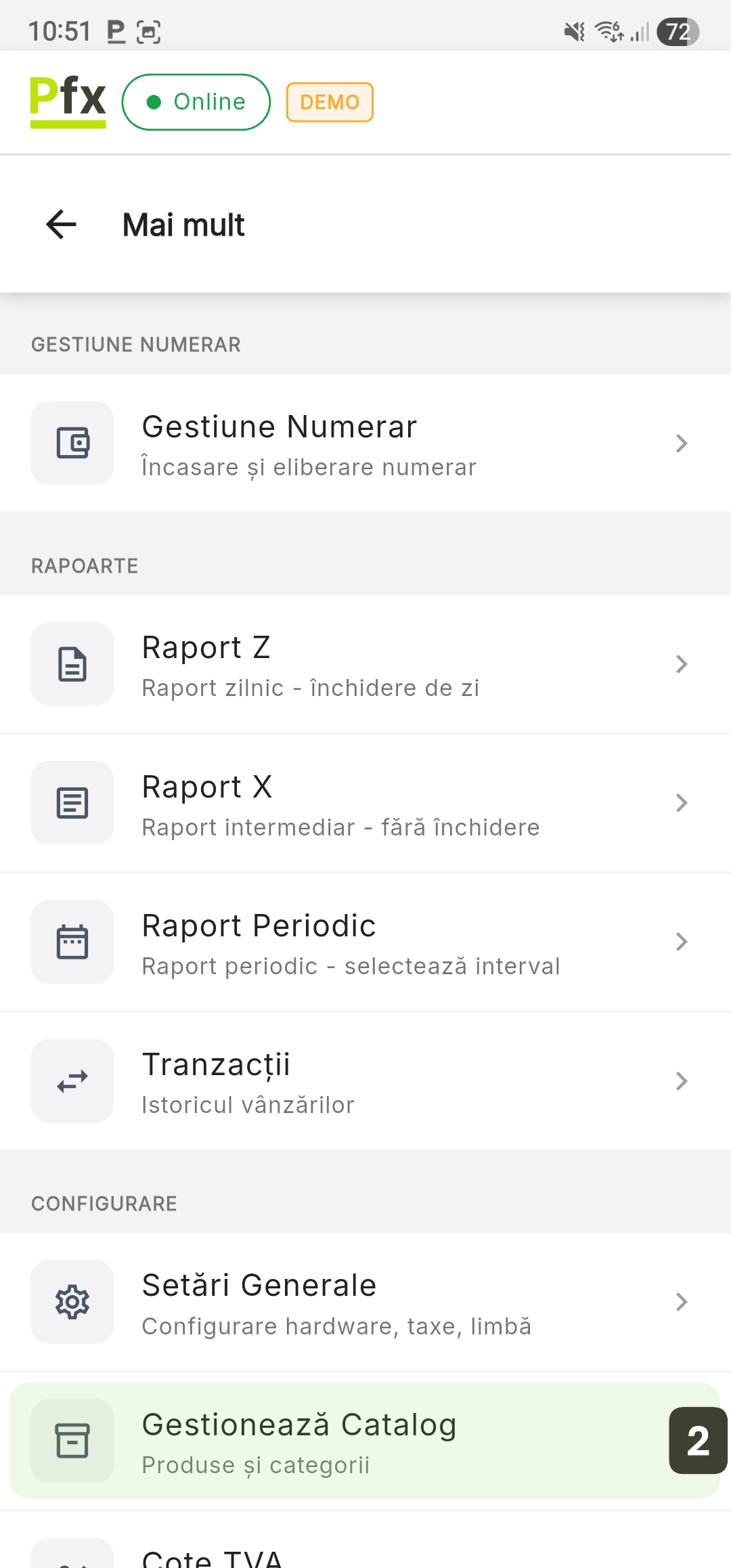The height and width of the screenshot is (1568, 731).
Task: Tap the Raport Periodic calendar icon
Action: (72, 942)
